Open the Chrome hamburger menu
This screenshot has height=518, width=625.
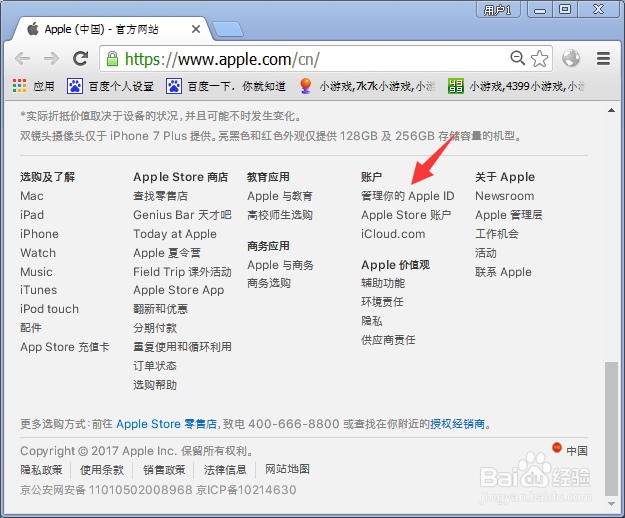[603, 59]
